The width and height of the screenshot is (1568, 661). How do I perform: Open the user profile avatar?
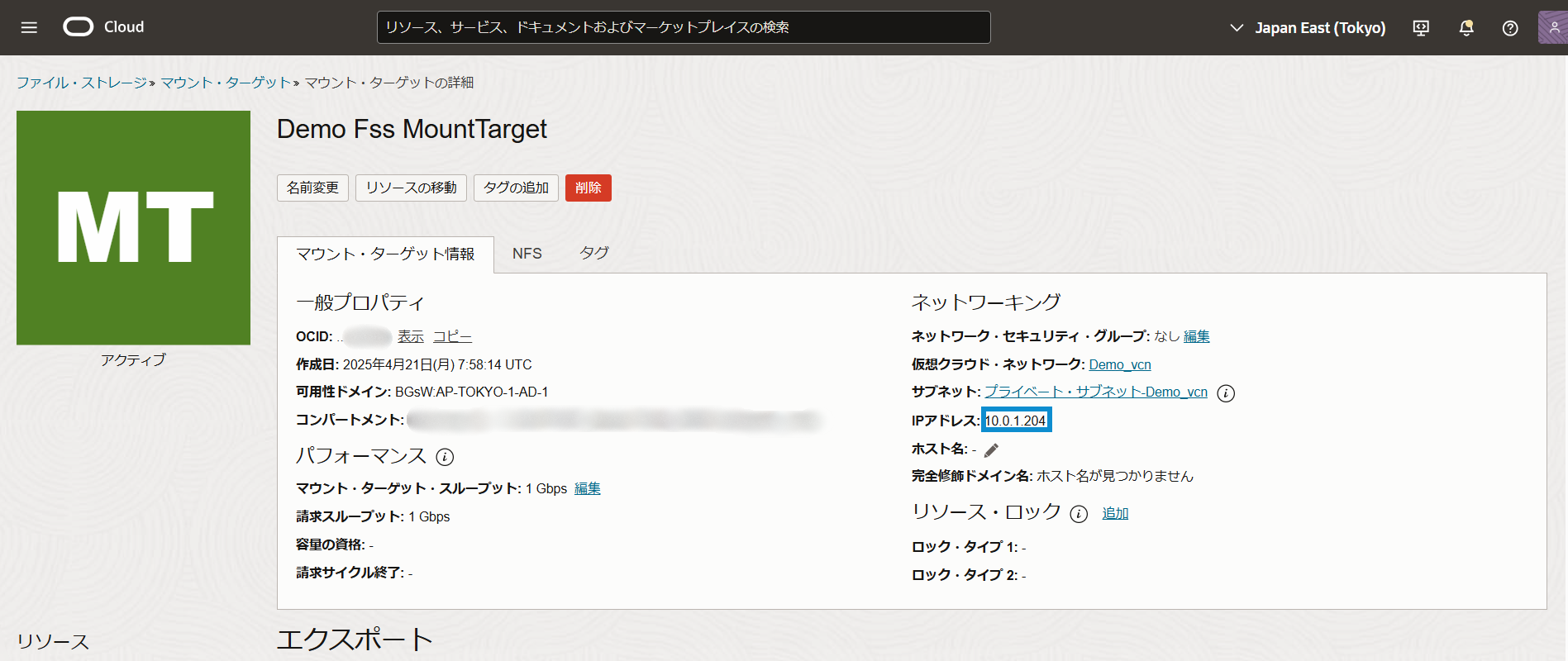pos(1552,27)
